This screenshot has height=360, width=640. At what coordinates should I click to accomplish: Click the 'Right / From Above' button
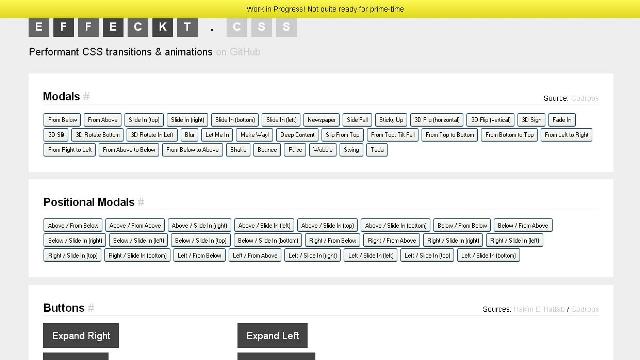click(392, 240)
